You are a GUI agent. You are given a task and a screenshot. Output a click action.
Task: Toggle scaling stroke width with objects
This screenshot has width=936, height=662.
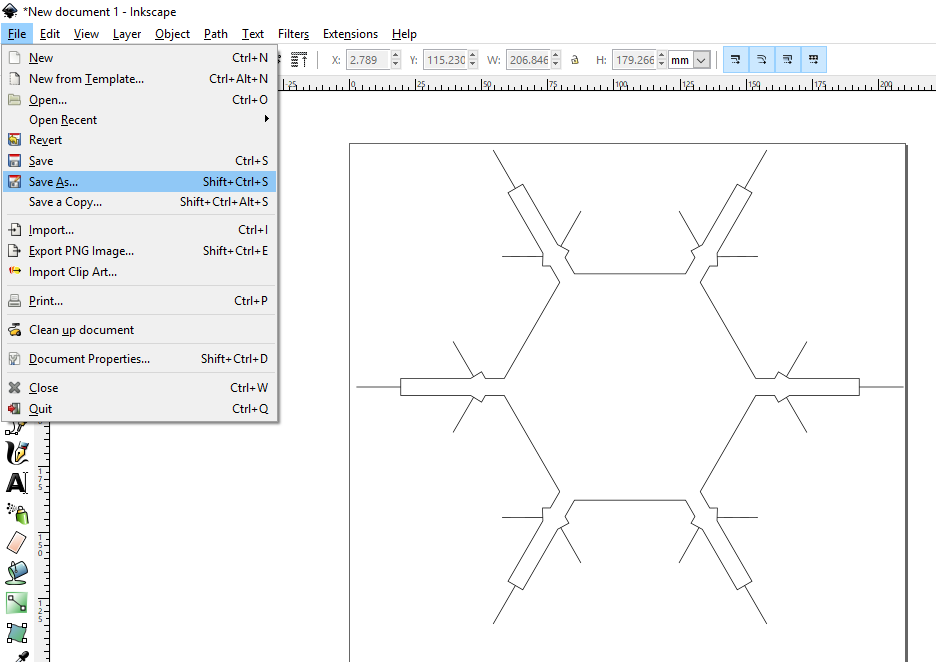[x=735, y=59]
